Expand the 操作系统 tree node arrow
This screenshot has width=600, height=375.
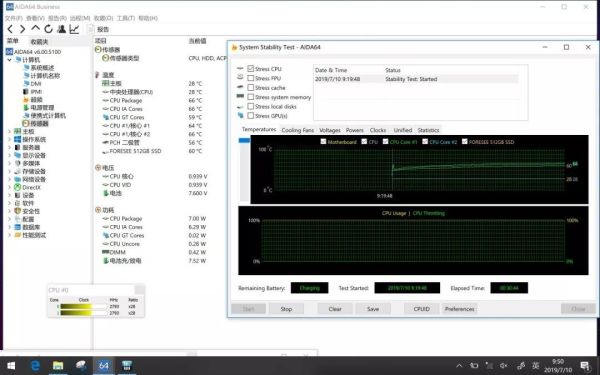click(9, 139)
